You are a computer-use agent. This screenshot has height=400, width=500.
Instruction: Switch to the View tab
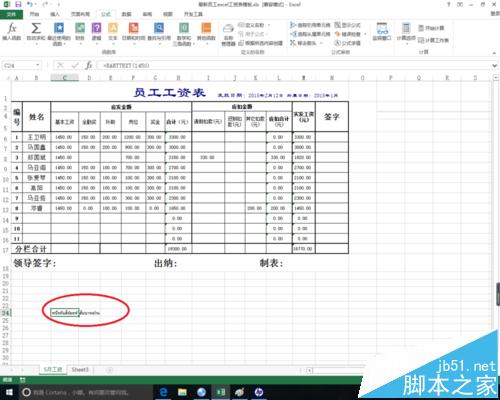point(168,14)
